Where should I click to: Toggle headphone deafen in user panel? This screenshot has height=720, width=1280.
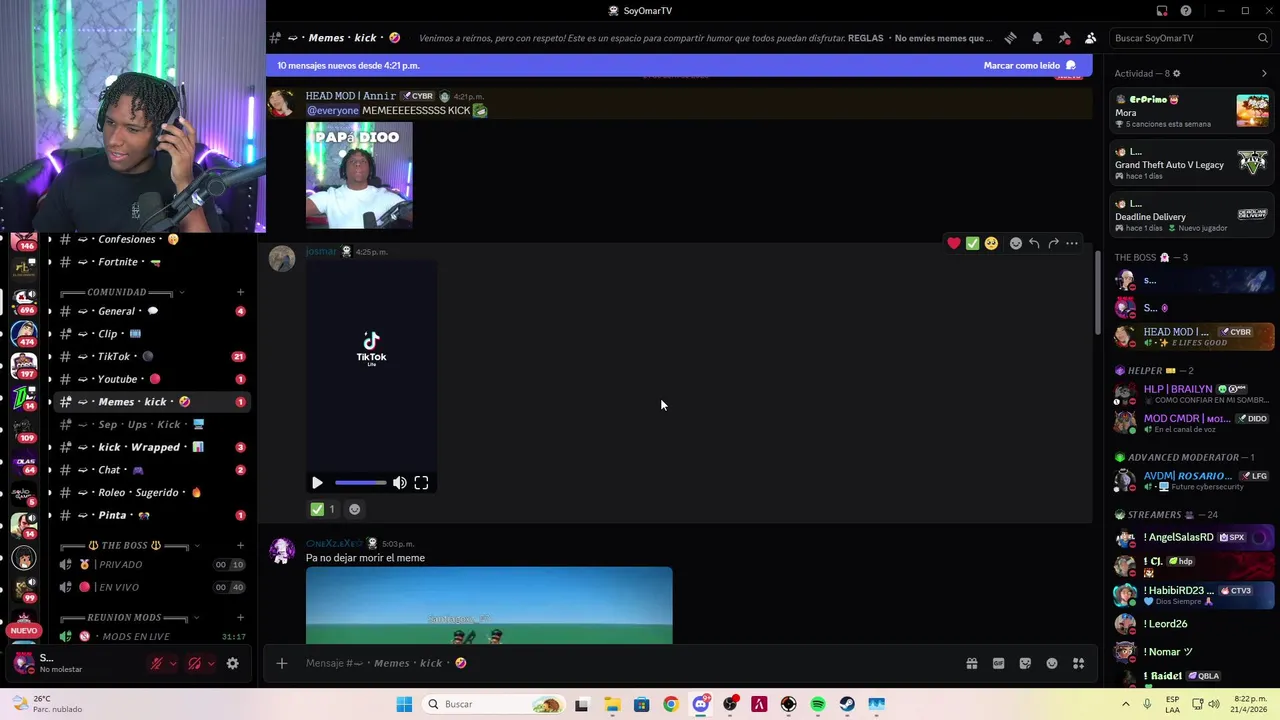coord(195,663)
